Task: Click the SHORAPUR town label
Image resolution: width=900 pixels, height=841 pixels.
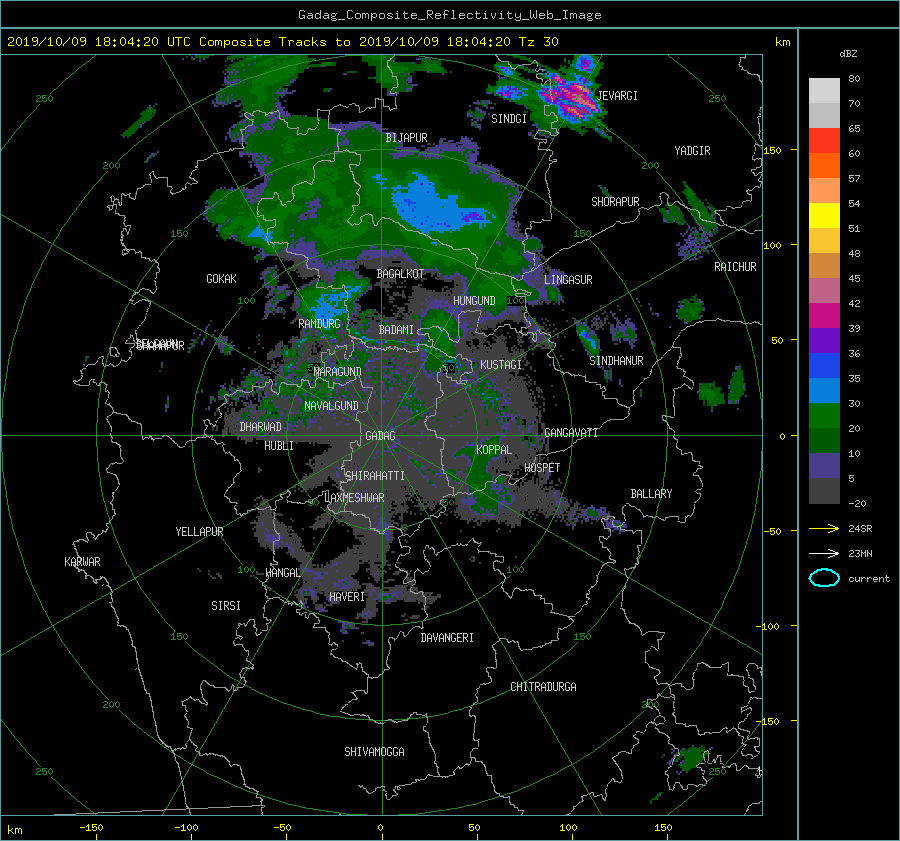Action: 615,202
